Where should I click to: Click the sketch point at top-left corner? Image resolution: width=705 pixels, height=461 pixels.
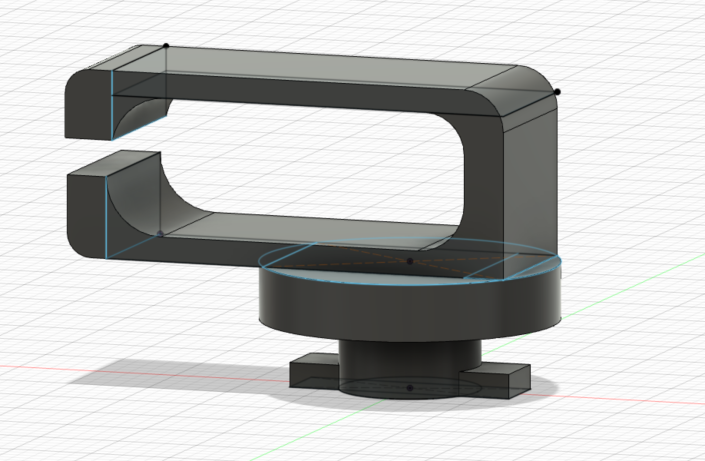tap(166, 46)
